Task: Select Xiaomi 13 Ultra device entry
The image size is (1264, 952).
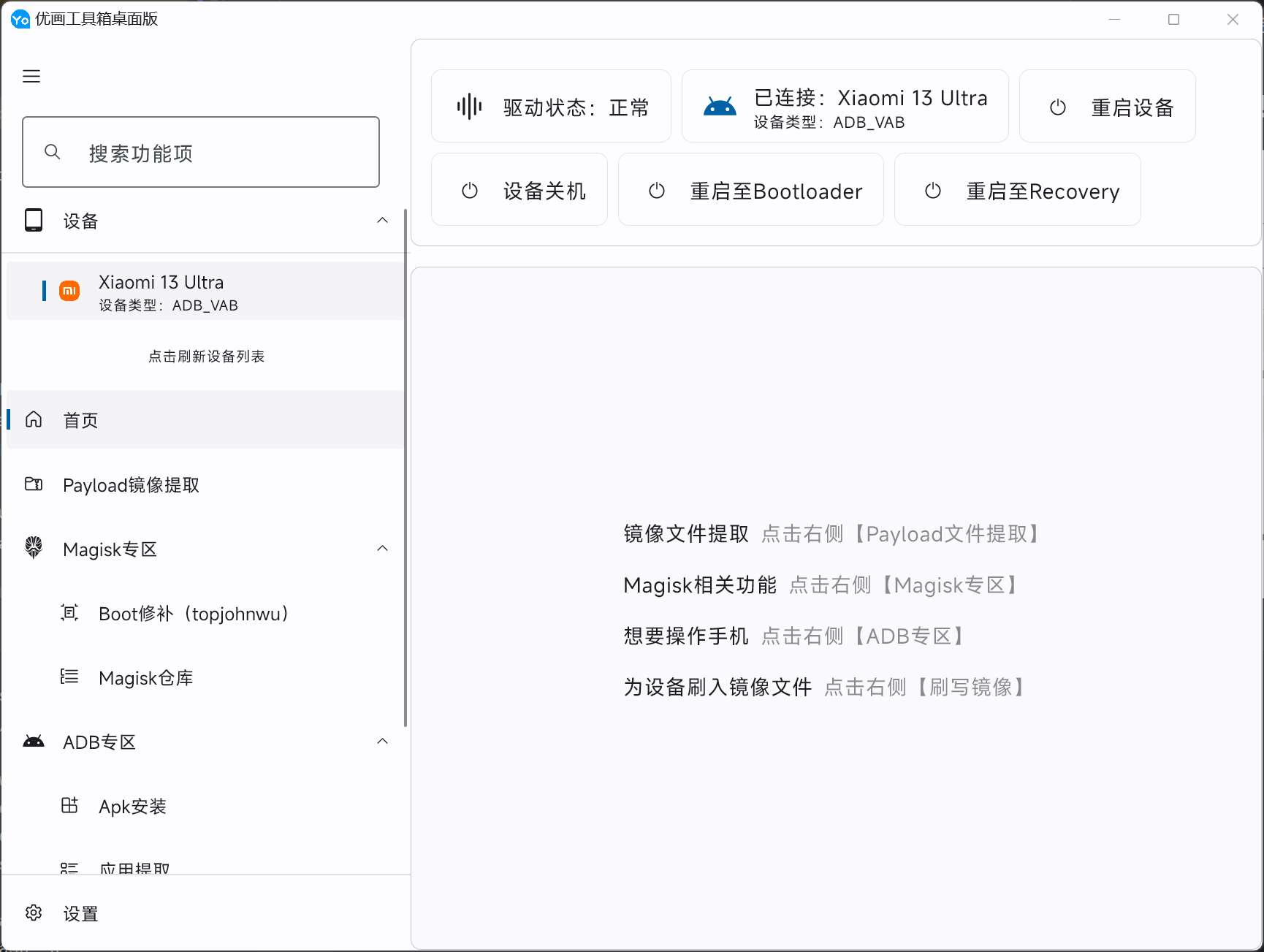Action: [205, 292]
